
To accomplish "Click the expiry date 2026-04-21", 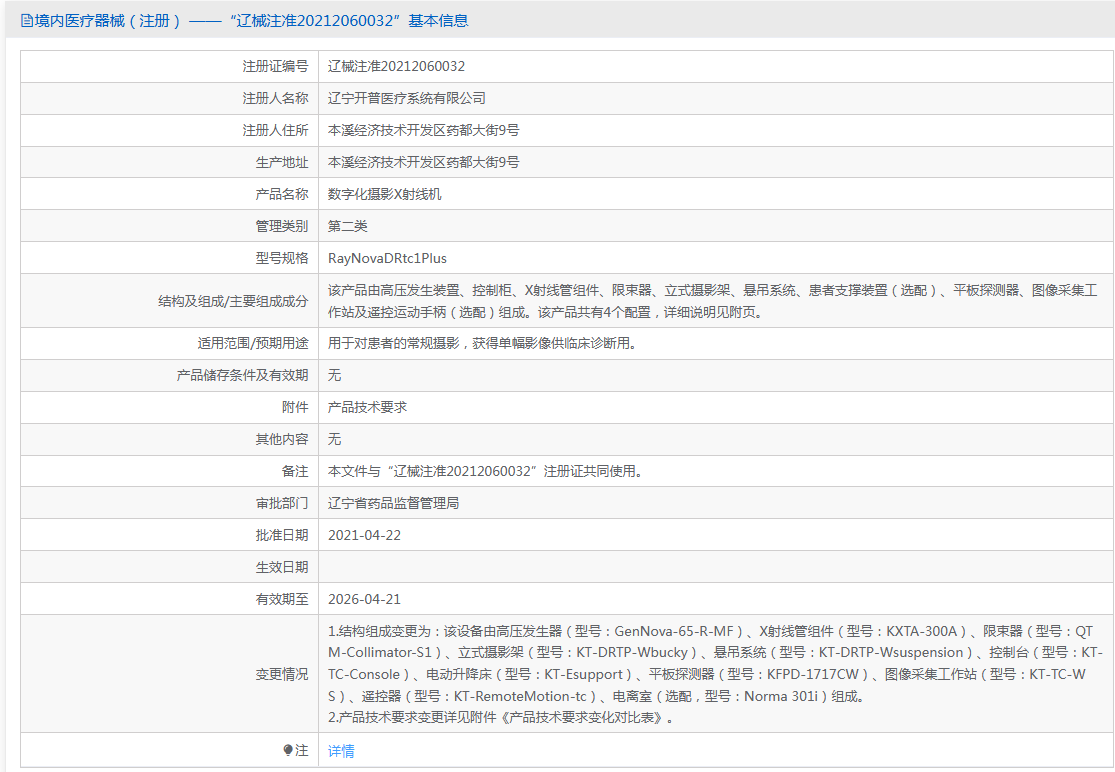I will 364,599.
